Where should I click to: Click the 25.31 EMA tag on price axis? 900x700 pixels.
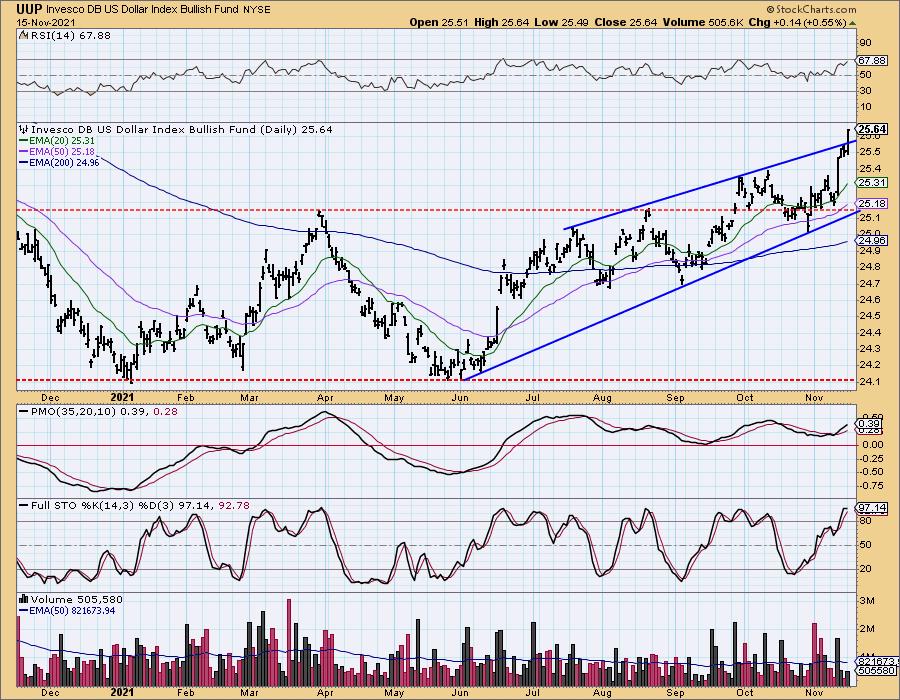(x=872, y=182)
